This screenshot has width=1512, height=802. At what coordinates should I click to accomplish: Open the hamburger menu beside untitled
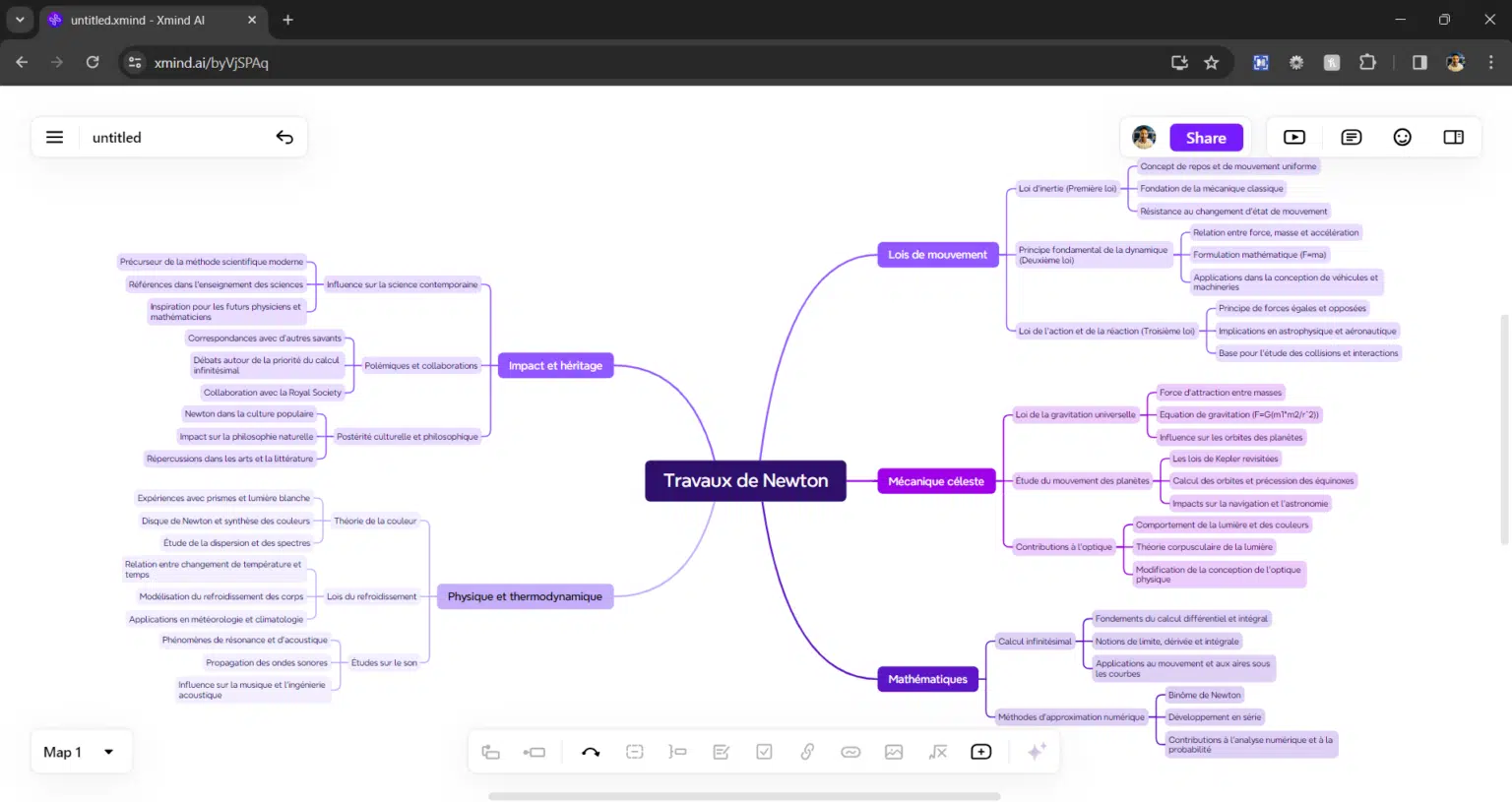click(x=55, y=138)
